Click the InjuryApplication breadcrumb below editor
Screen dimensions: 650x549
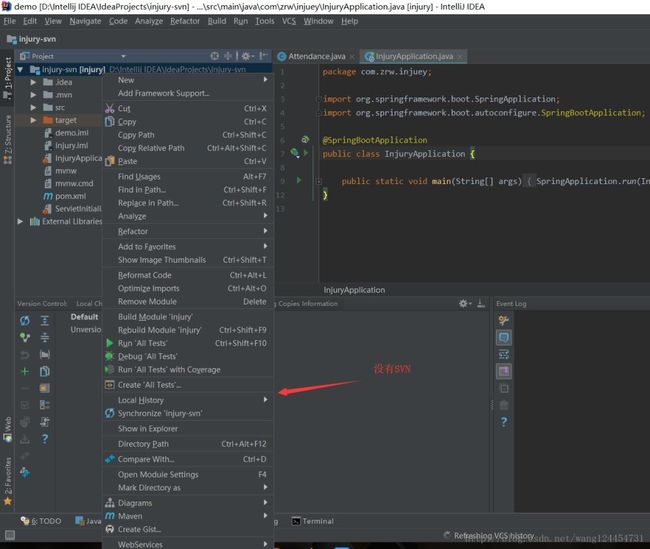(354, 290)
